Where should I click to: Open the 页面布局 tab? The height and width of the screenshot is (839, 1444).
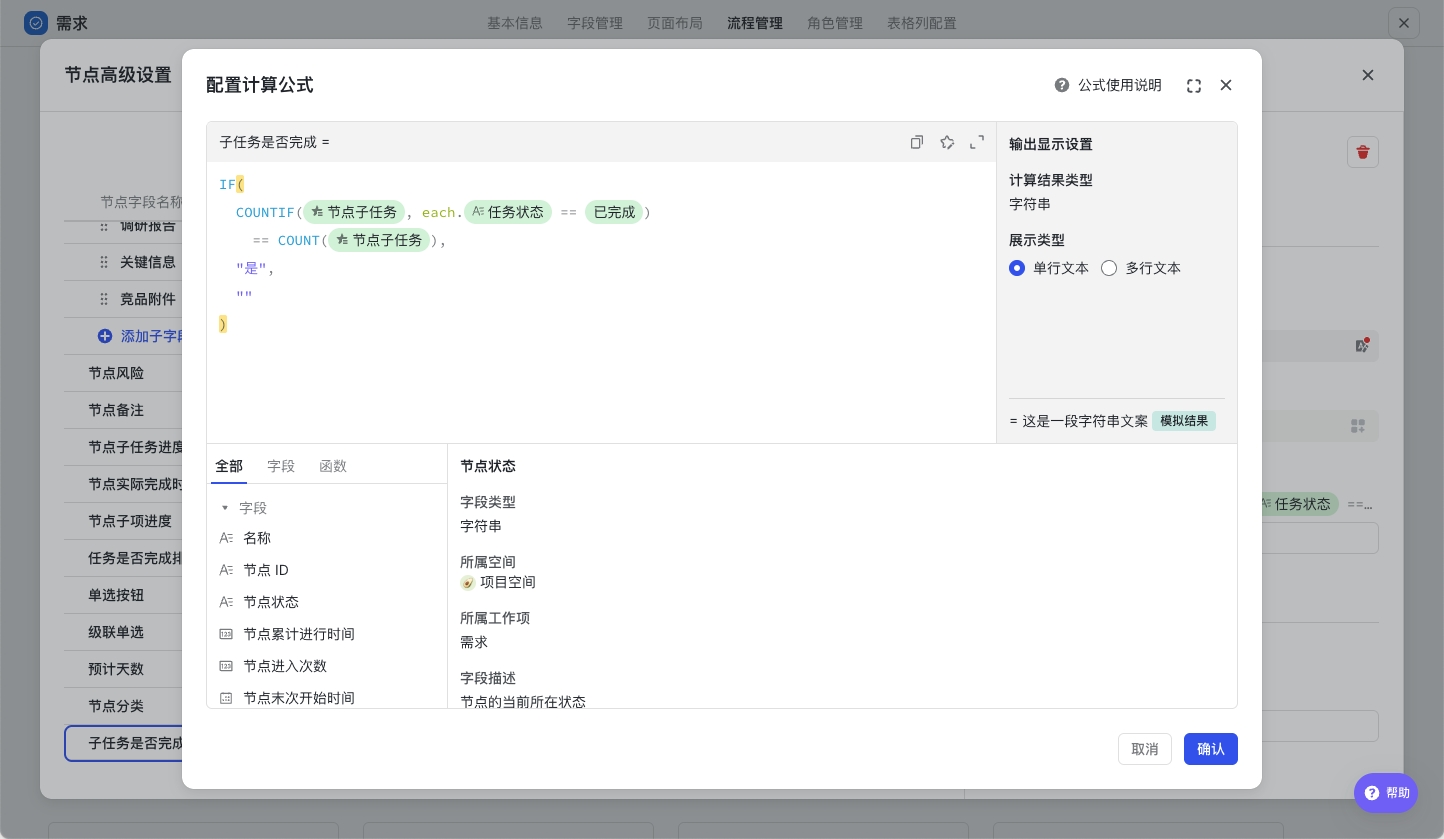pos(675,23)
